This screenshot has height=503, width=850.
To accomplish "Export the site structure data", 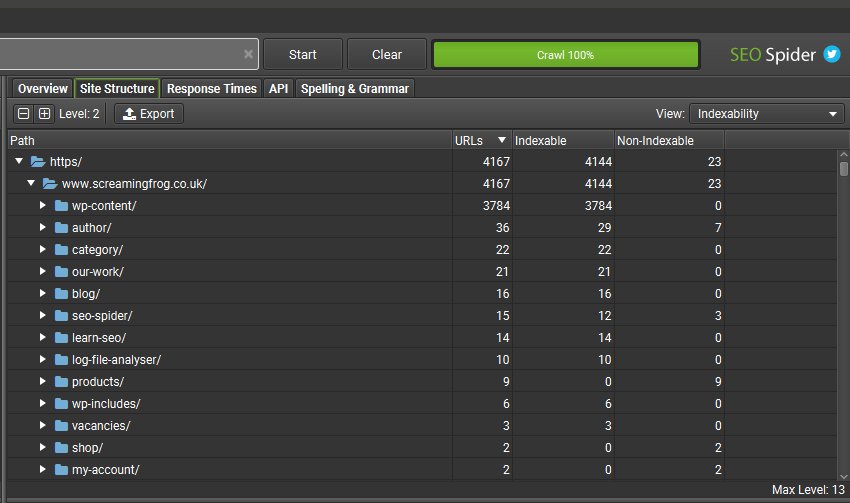I will coord(149,114).
